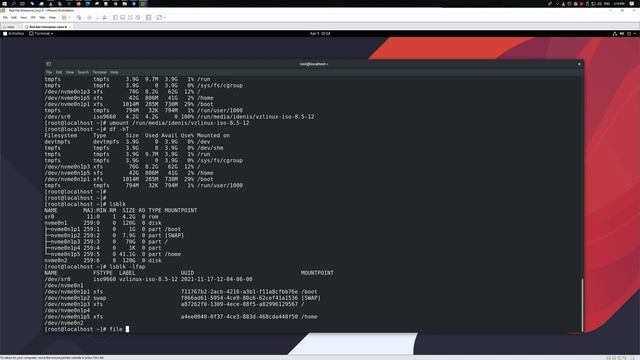Click Windows tray network icon

point(593,4)
